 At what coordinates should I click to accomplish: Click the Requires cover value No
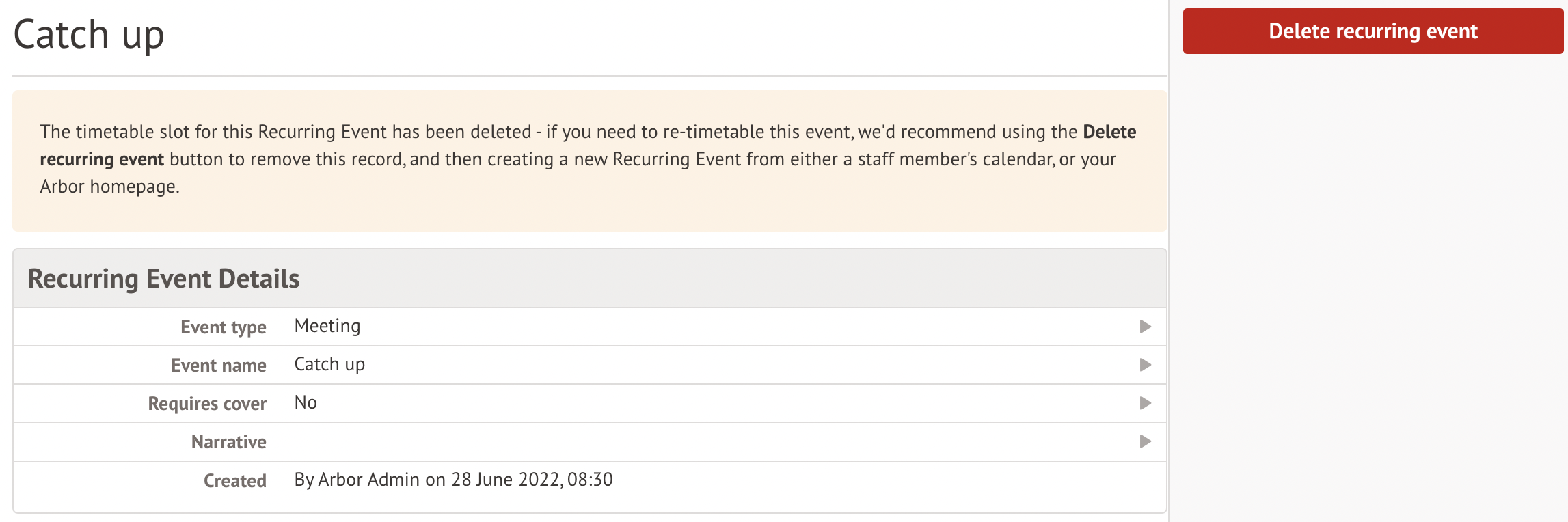[306, 403]
